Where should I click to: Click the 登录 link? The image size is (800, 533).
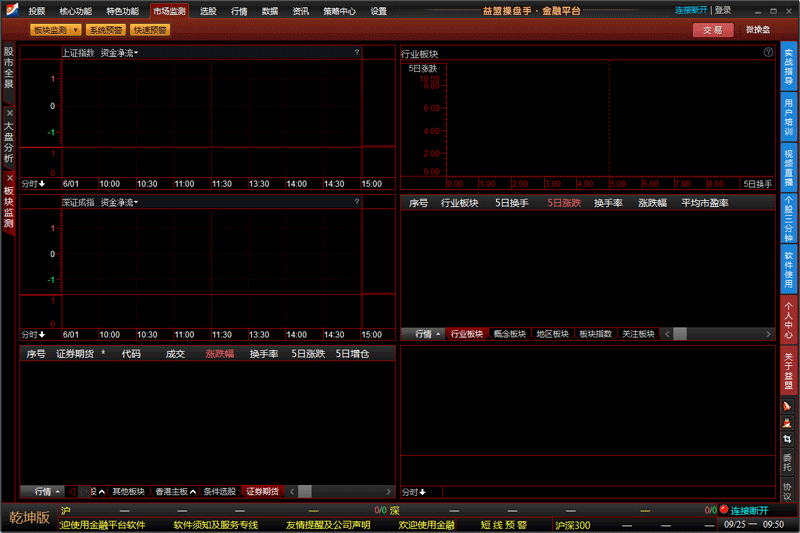[x=723, y=10]
